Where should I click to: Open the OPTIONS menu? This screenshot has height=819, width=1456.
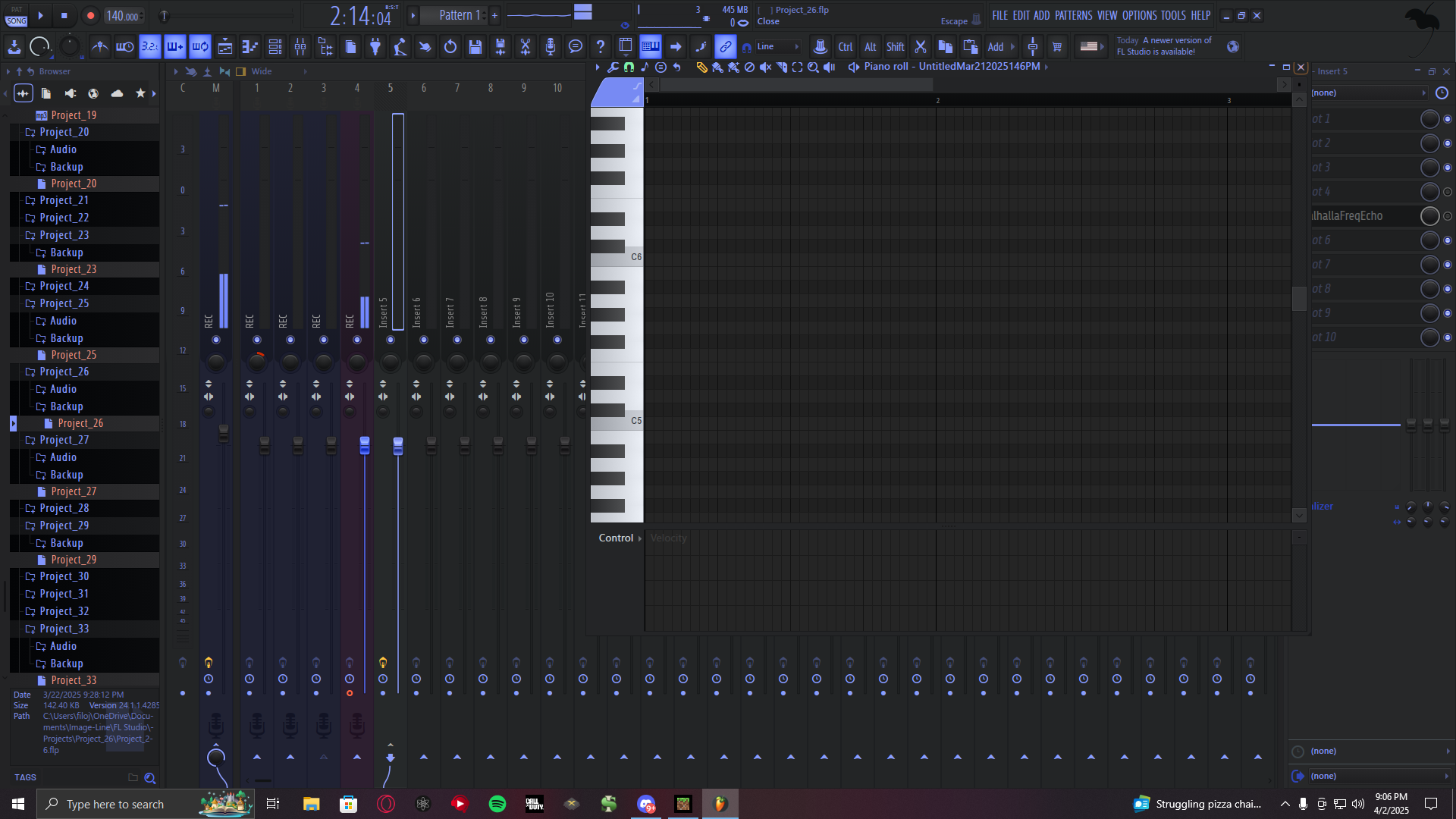(x=1139, y=15)
